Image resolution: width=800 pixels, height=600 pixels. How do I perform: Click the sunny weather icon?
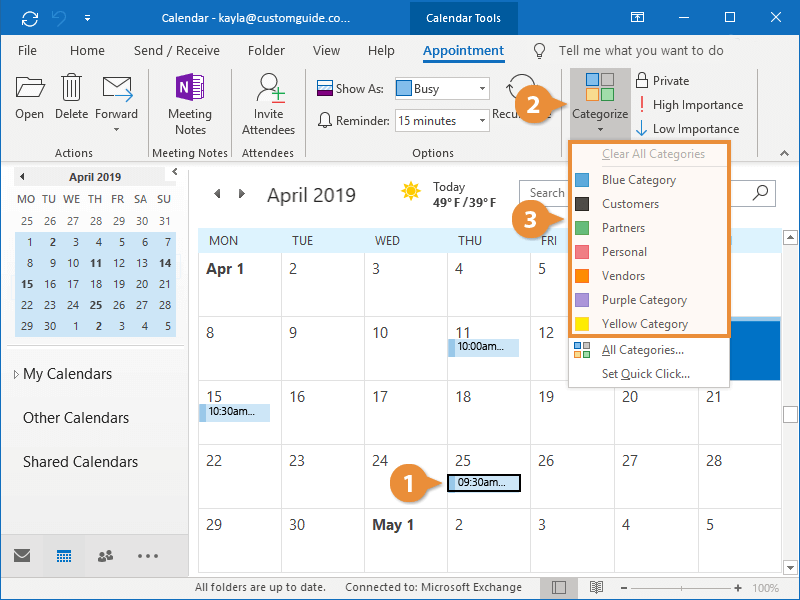pos(411,191)
